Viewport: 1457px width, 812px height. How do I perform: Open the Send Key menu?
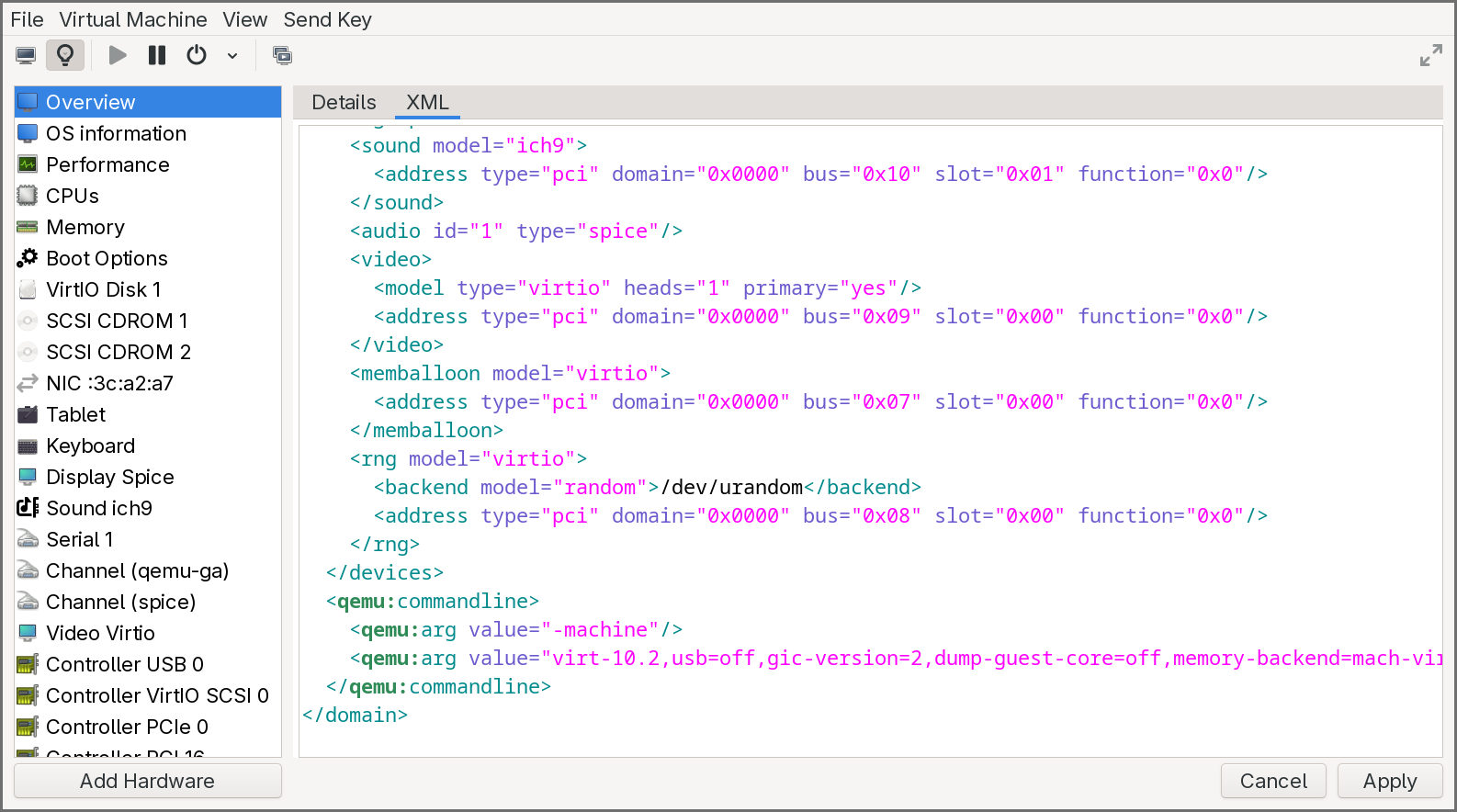click(327, 19)
